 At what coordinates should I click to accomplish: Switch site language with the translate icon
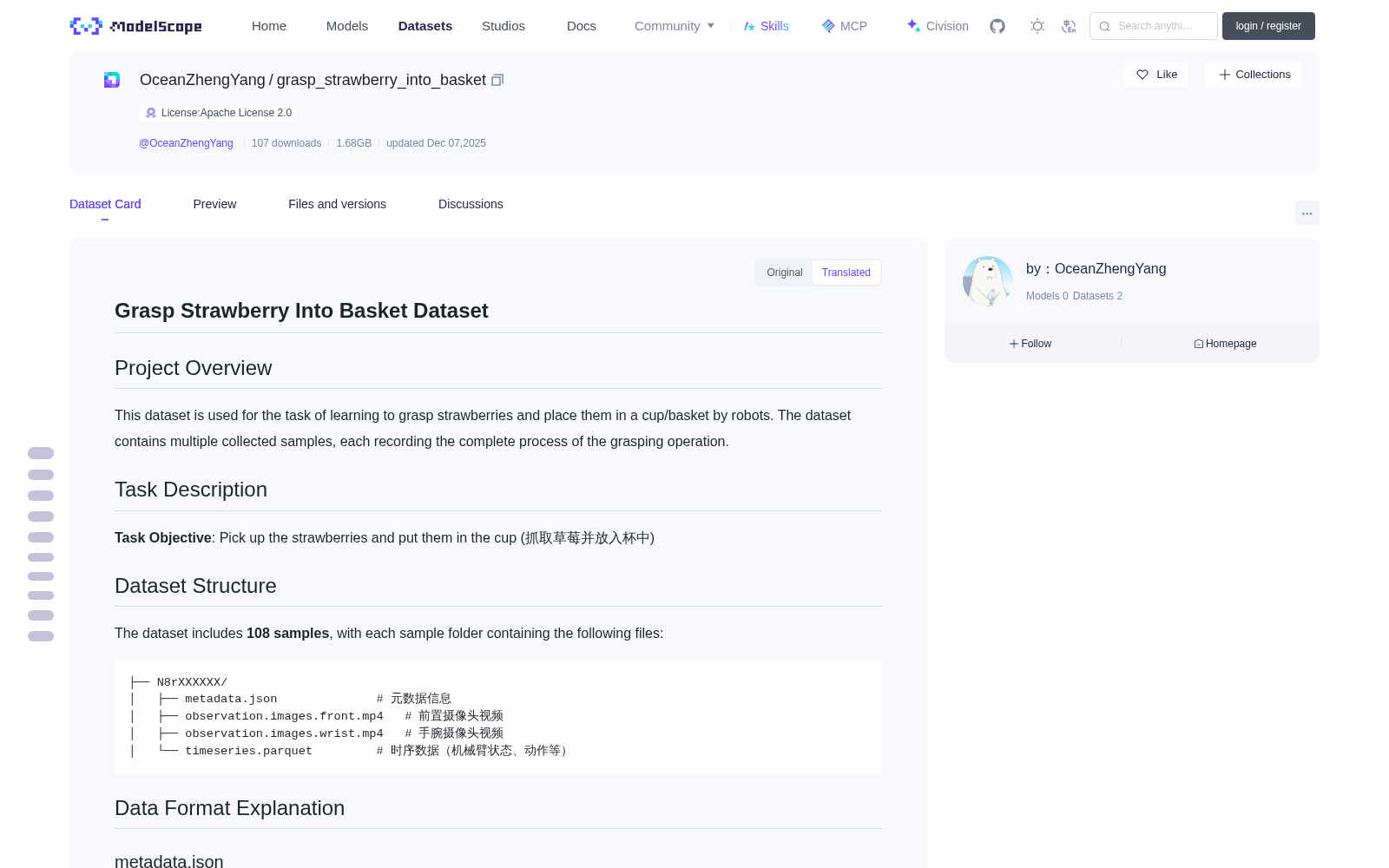click(1069, 26)
